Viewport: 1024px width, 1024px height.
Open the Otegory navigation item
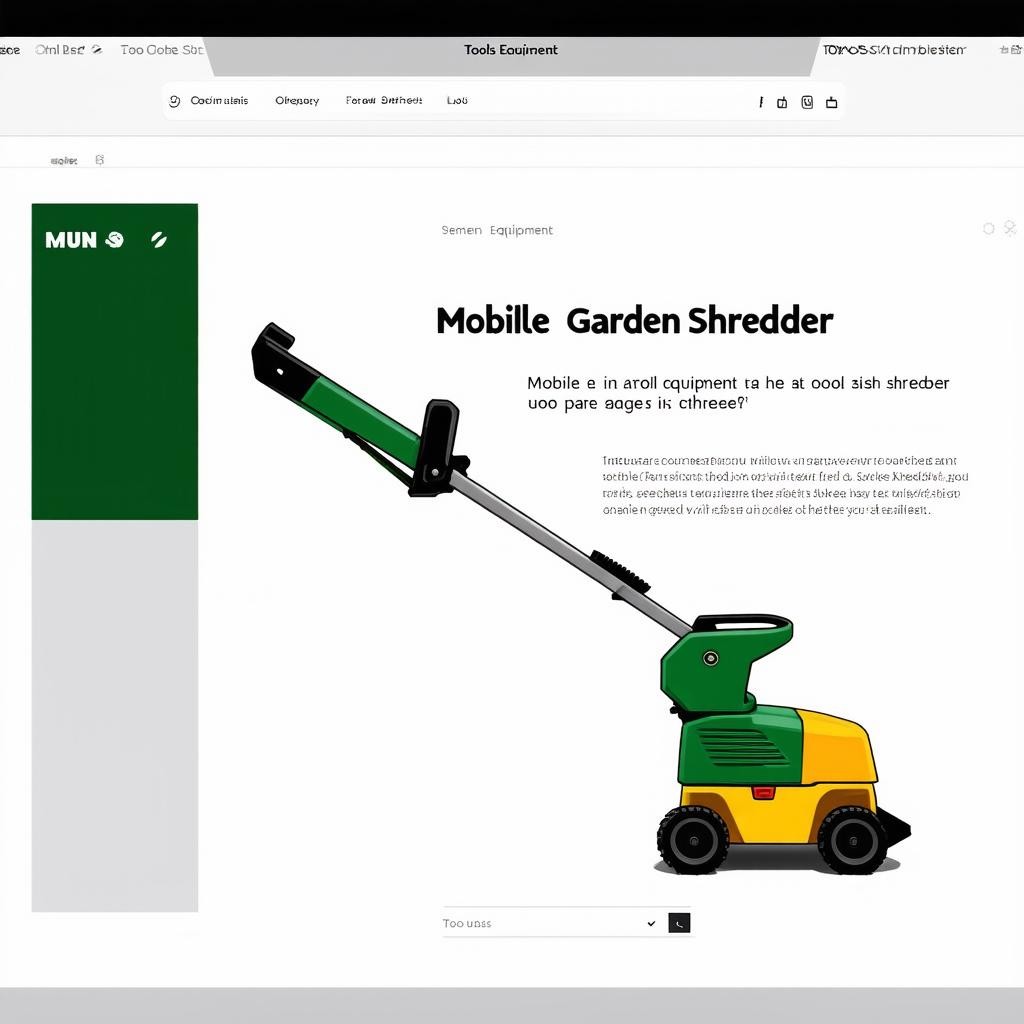(297, 101)
